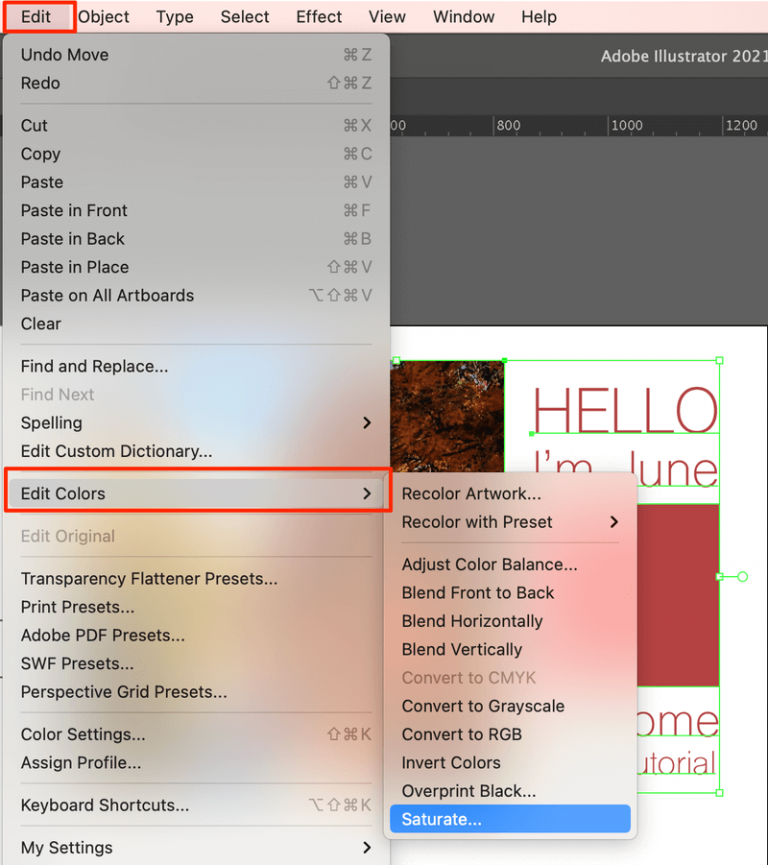Viewport: 768px width, 865px height.
Task: Click the bottom-right selection bounding handle
Action: pyautogui.click(x=719, y=793)
